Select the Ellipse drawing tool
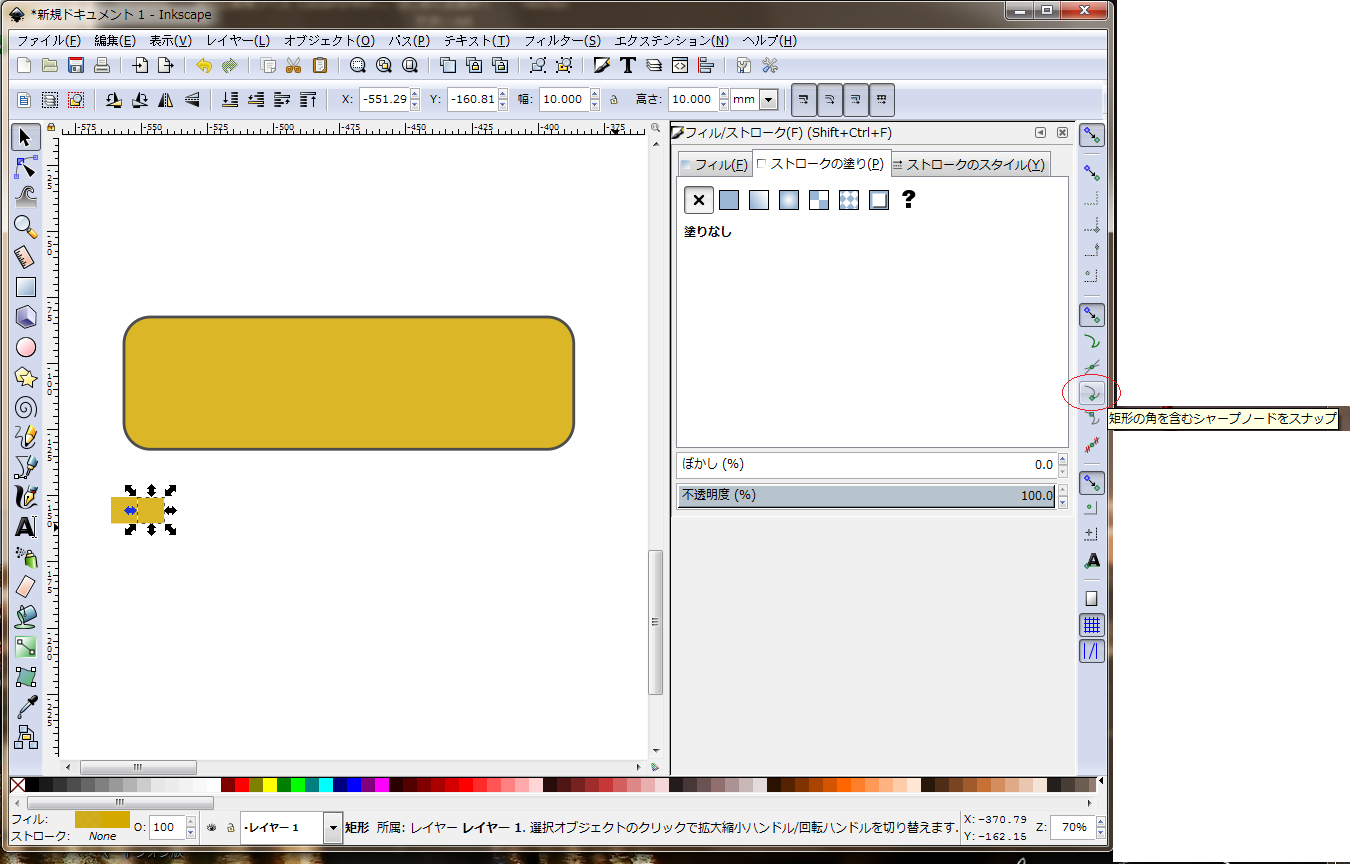Screen dimensions: 1350x864 [26, 347]
